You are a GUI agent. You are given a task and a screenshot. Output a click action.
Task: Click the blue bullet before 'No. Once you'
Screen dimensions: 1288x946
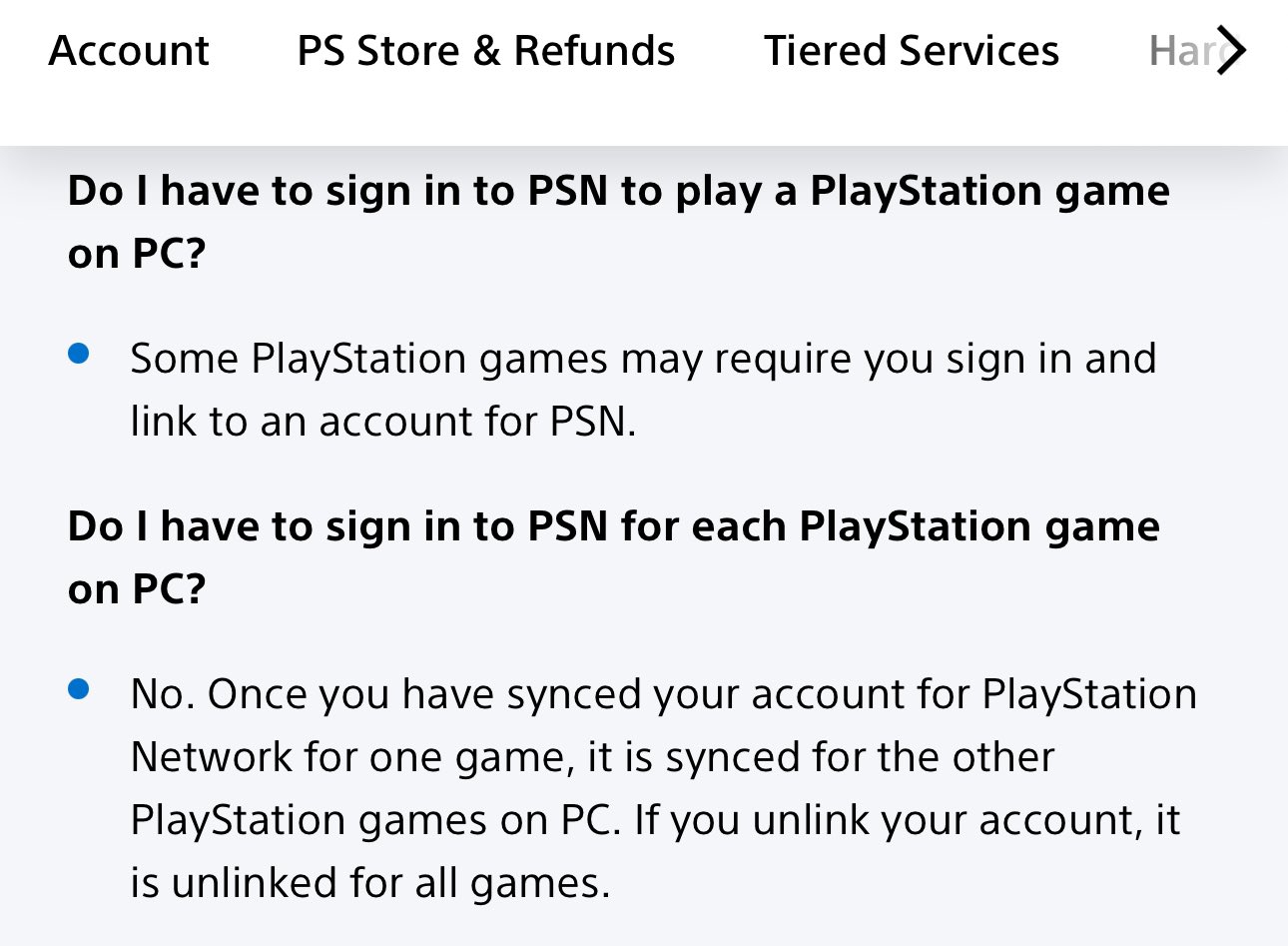click(79, 688)
